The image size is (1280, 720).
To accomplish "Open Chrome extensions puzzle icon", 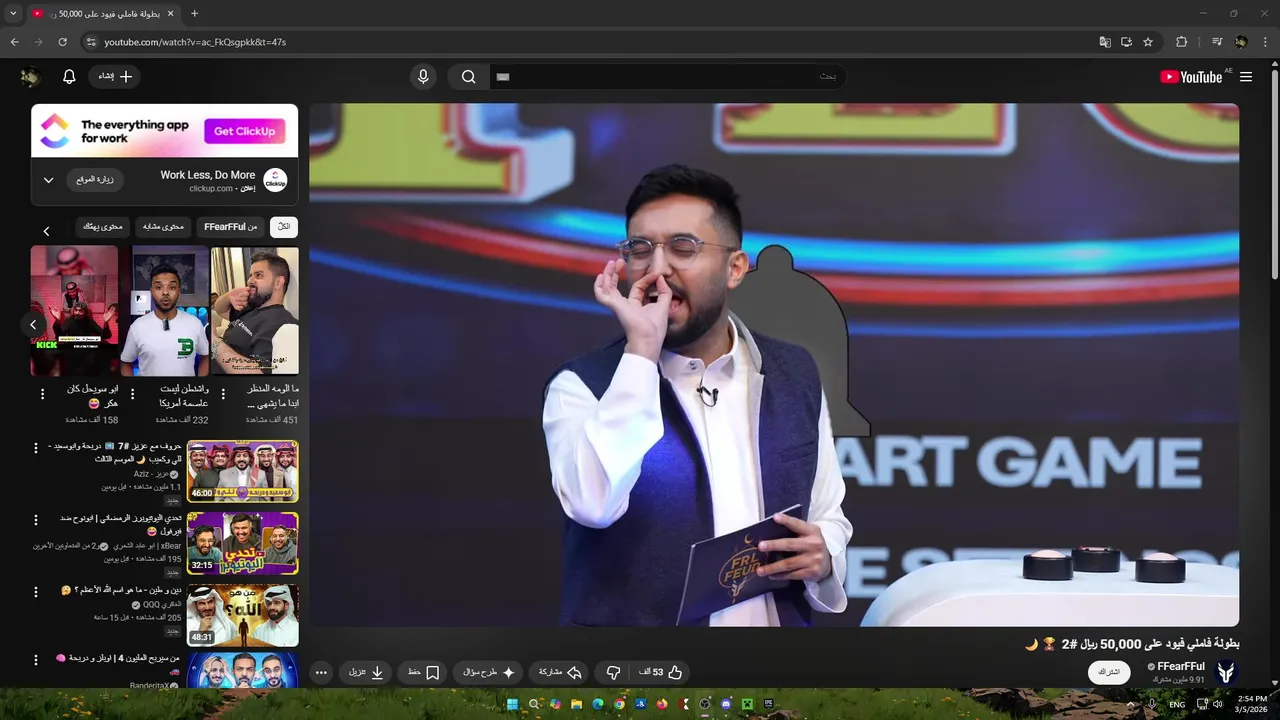I will pyautogui.click(x=1181, y=42).
